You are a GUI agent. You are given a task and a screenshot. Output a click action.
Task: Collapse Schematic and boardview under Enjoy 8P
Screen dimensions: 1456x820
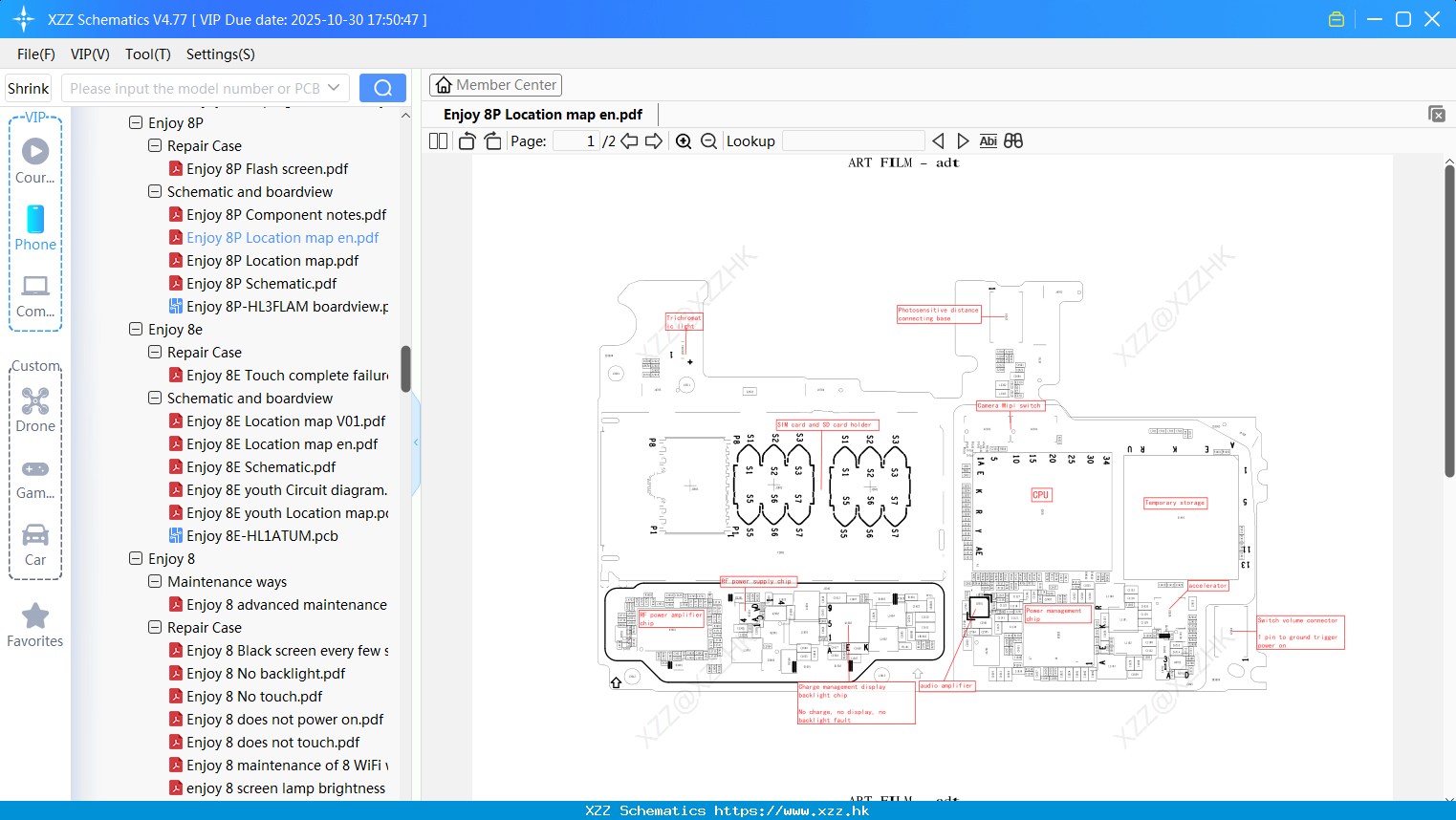[155, 191]
